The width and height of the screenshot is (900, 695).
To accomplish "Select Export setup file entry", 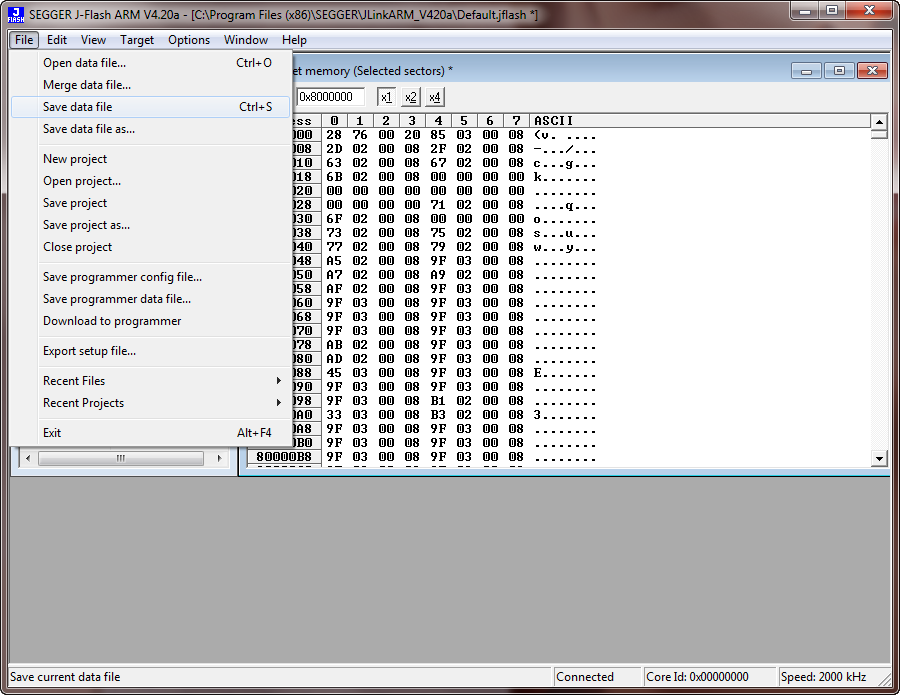I will pos(89,351).
